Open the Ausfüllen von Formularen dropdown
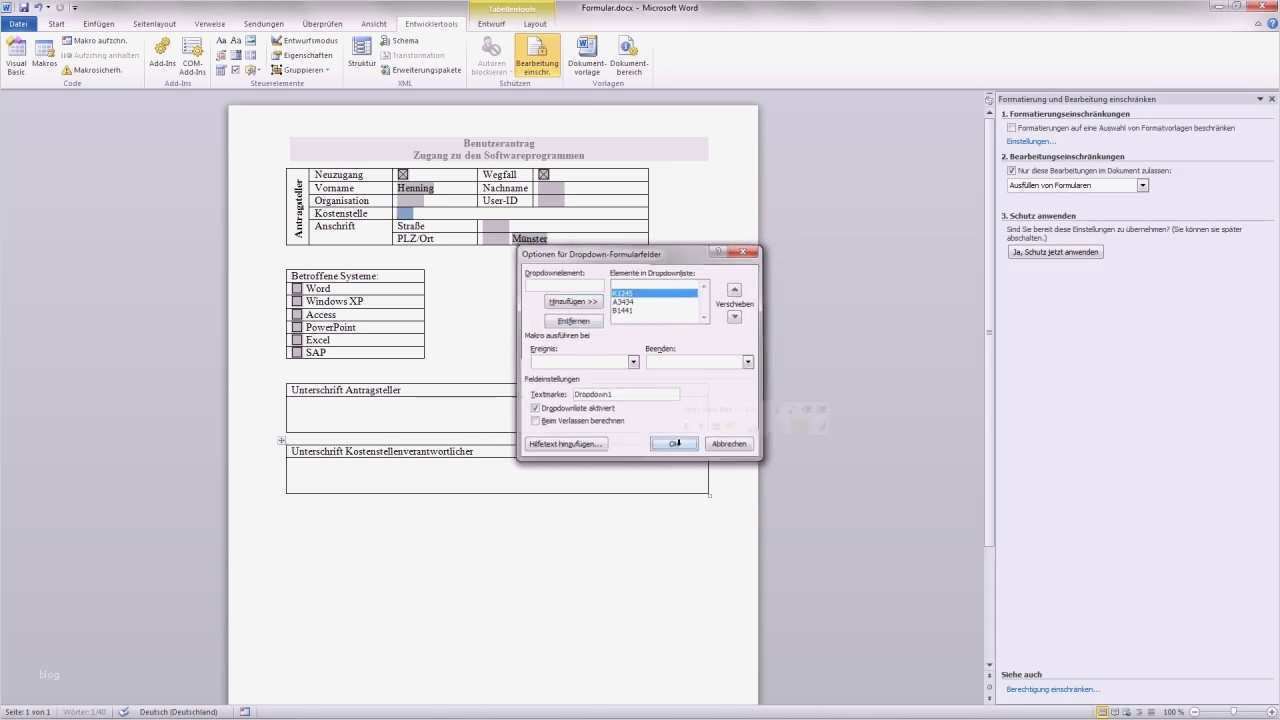The width and height of the screenshot is (1280, 720). click(1143, 185)
